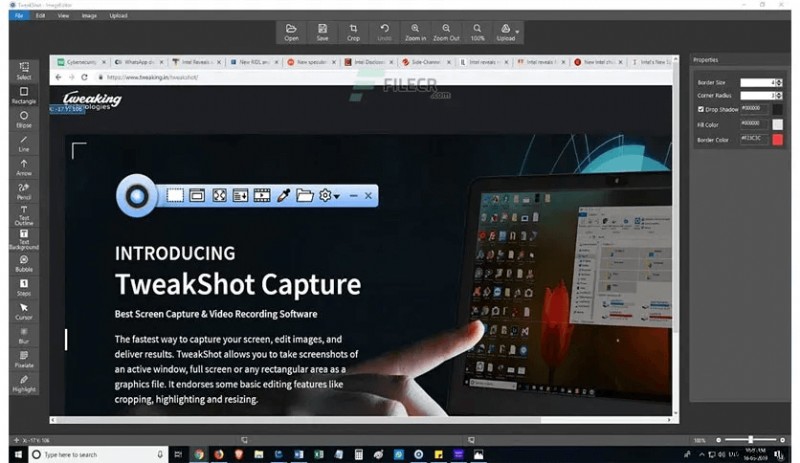This screenshot has height=463, width=800.
Task: Click the Drop Shadow hex value field
Action: [755, 109]
